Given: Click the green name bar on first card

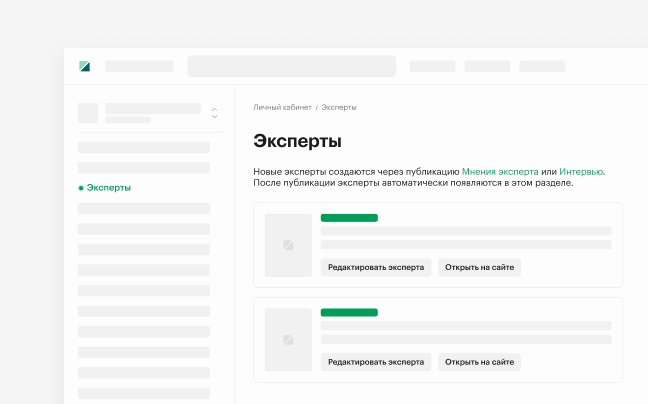Looking at the screenshot, I should [349, 218].
